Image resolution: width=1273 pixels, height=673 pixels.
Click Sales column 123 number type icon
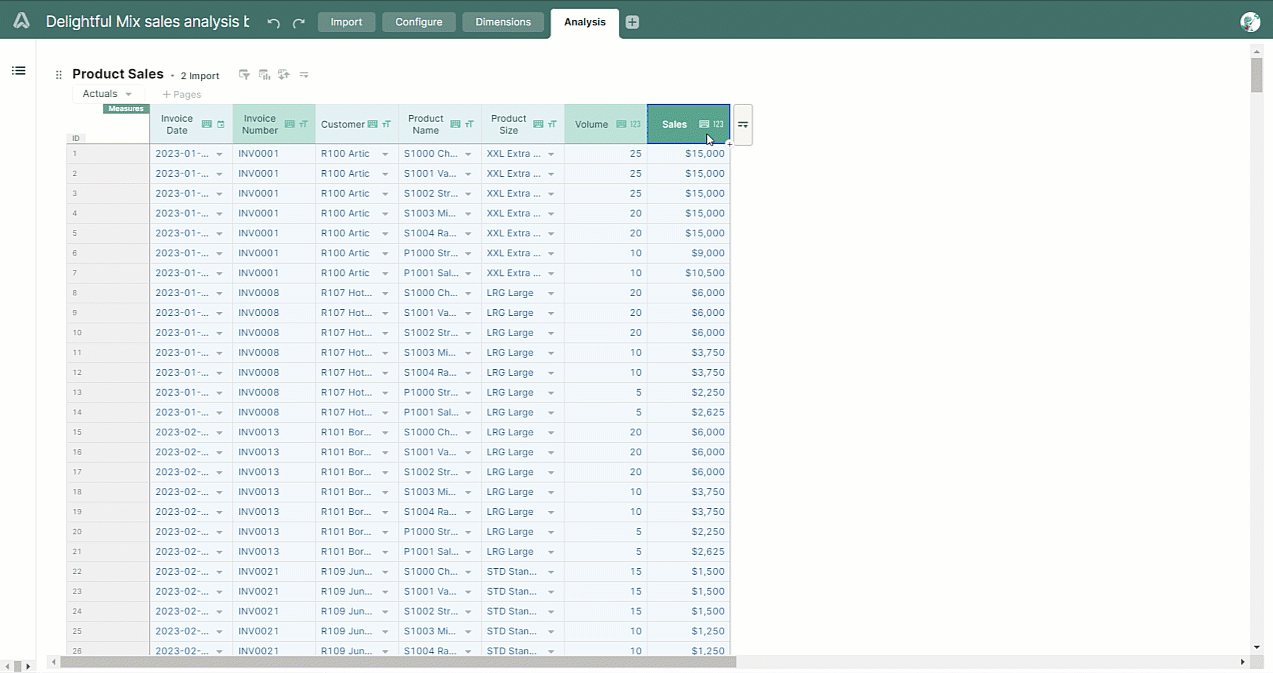coord(718,124)
